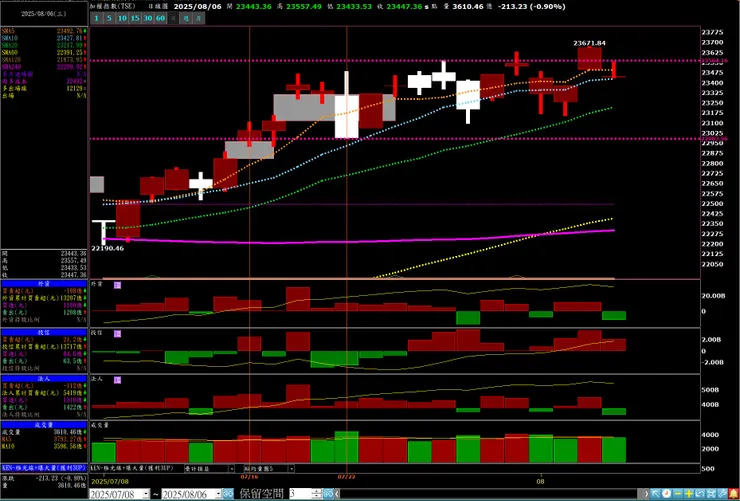Click the 日線圖 chart type label

(x=158, y=7)
